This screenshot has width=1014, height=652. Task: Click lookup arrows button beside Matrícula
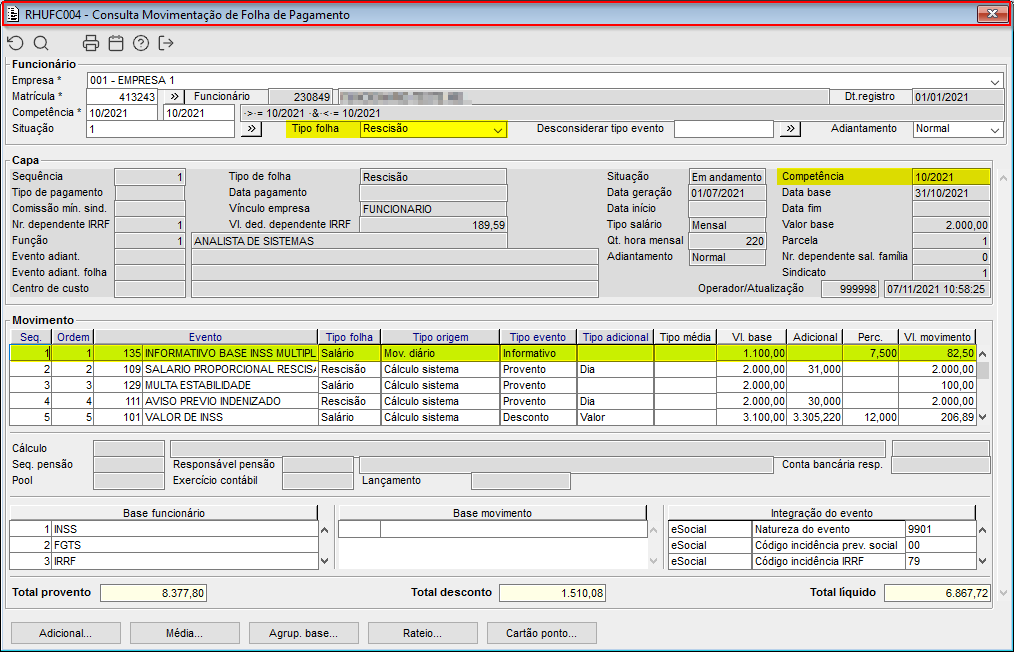[x=172, y=97]
